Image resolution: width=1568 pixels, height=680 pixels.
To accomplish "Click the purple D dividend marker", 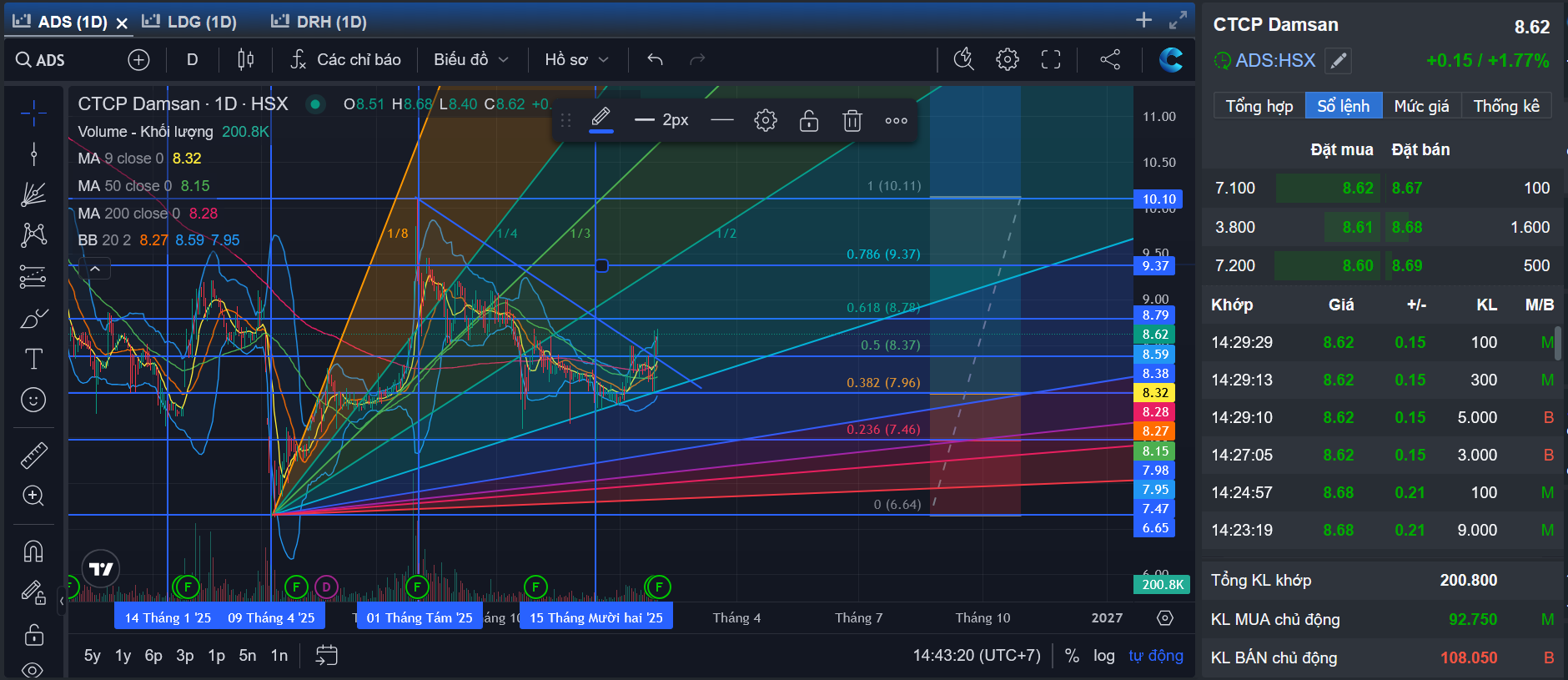I will point(326,587).
